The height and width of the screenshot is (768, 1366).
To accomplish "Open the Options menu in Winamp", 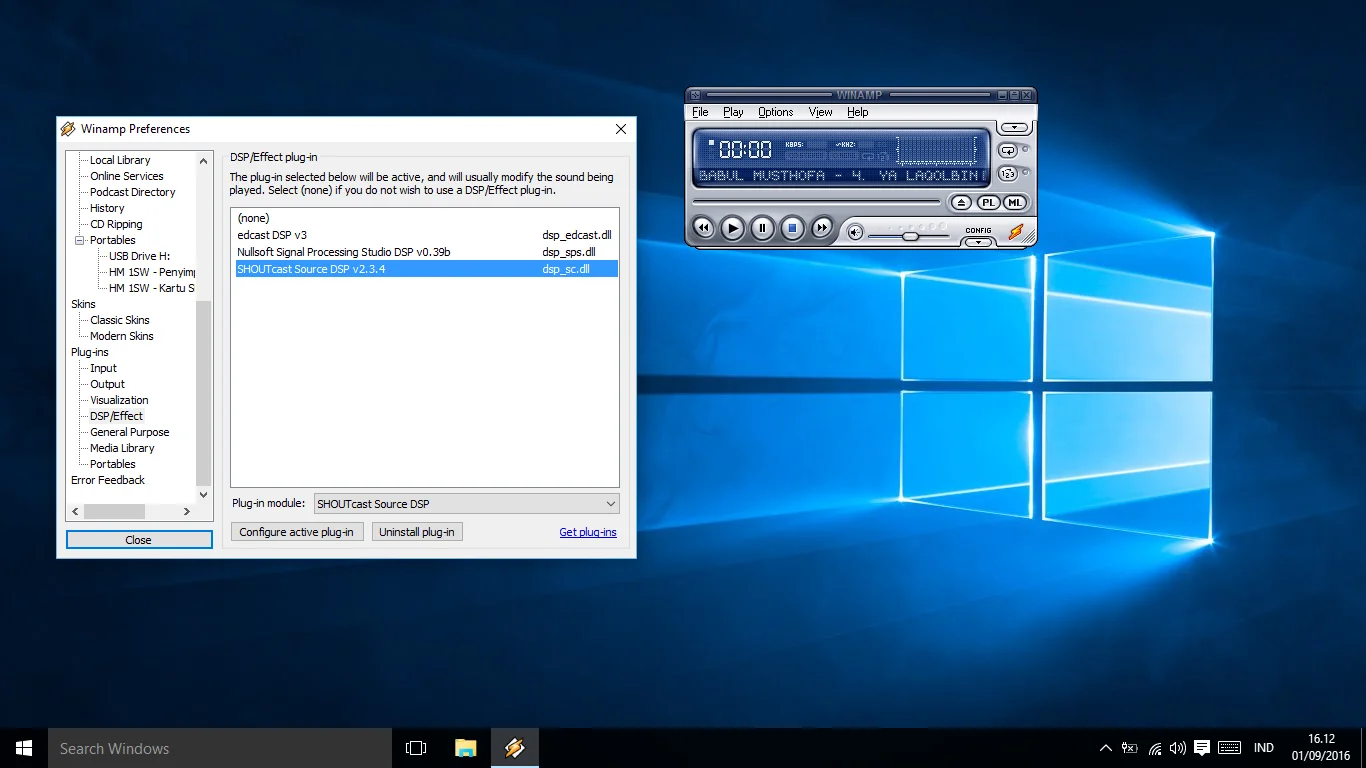I will click(775, 111).
